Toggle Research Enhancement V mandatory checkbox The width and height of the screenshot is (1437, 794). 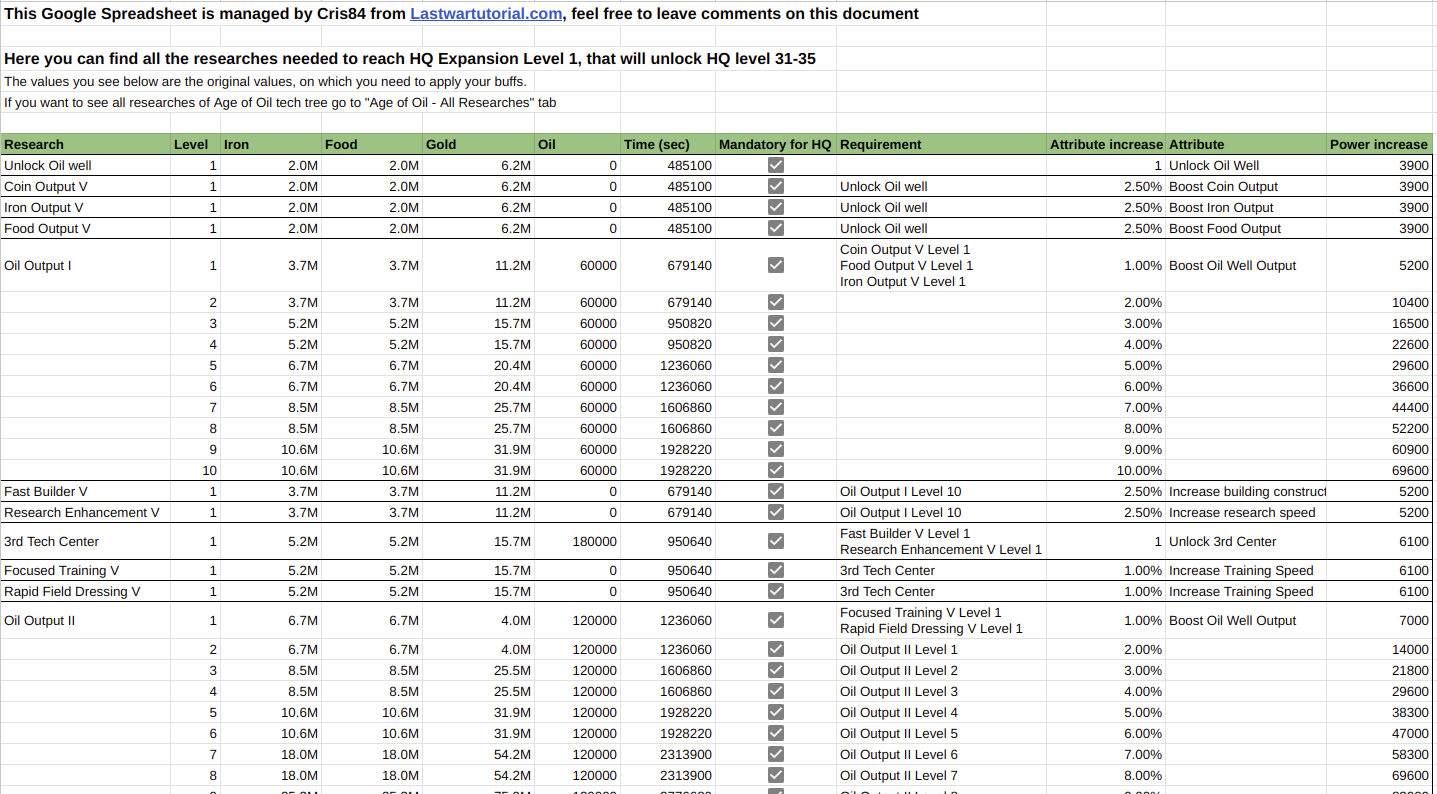point(776,512)
